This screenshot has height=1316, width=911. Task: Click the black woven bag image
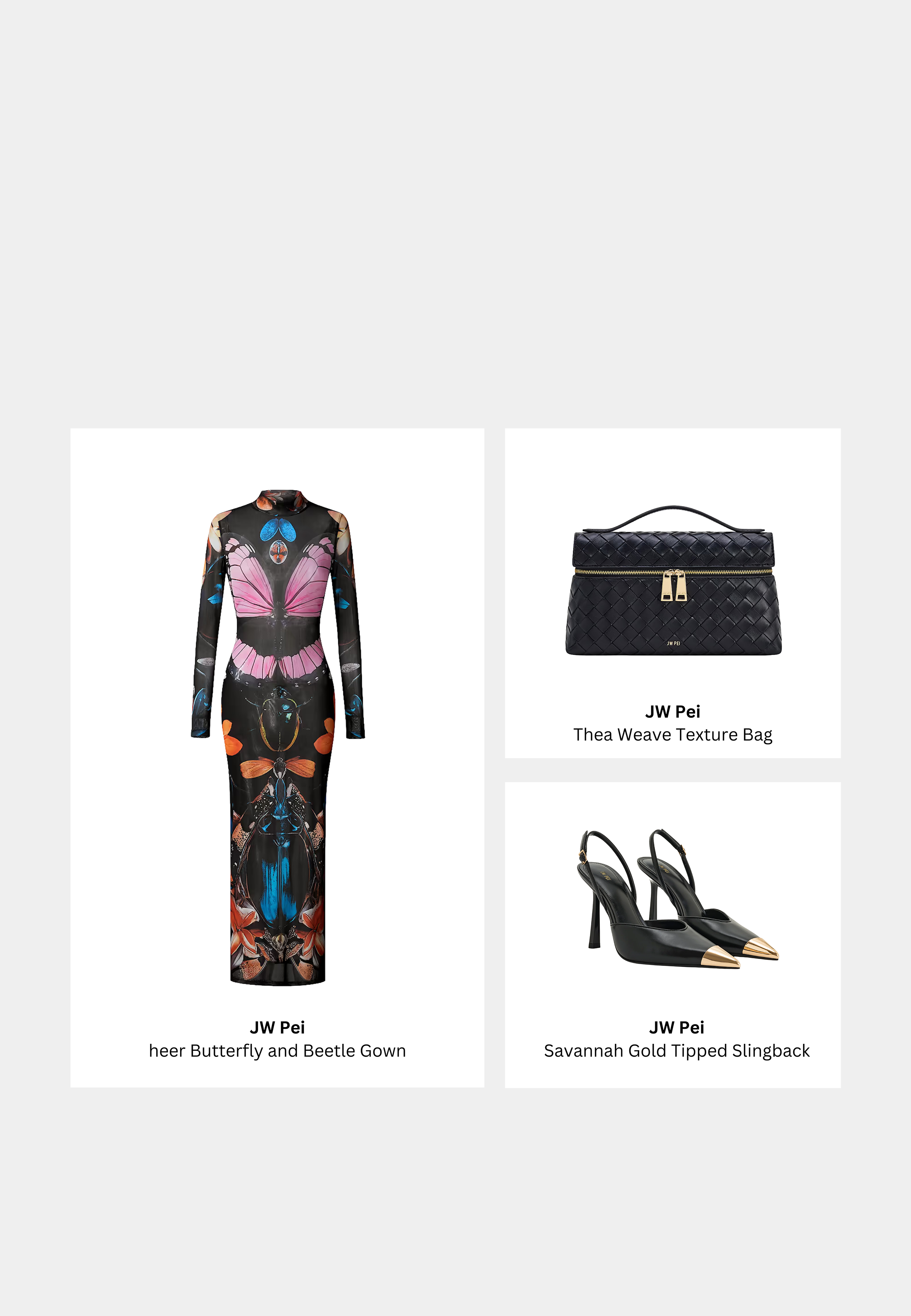pyautogui.click(x=673, y=580)
